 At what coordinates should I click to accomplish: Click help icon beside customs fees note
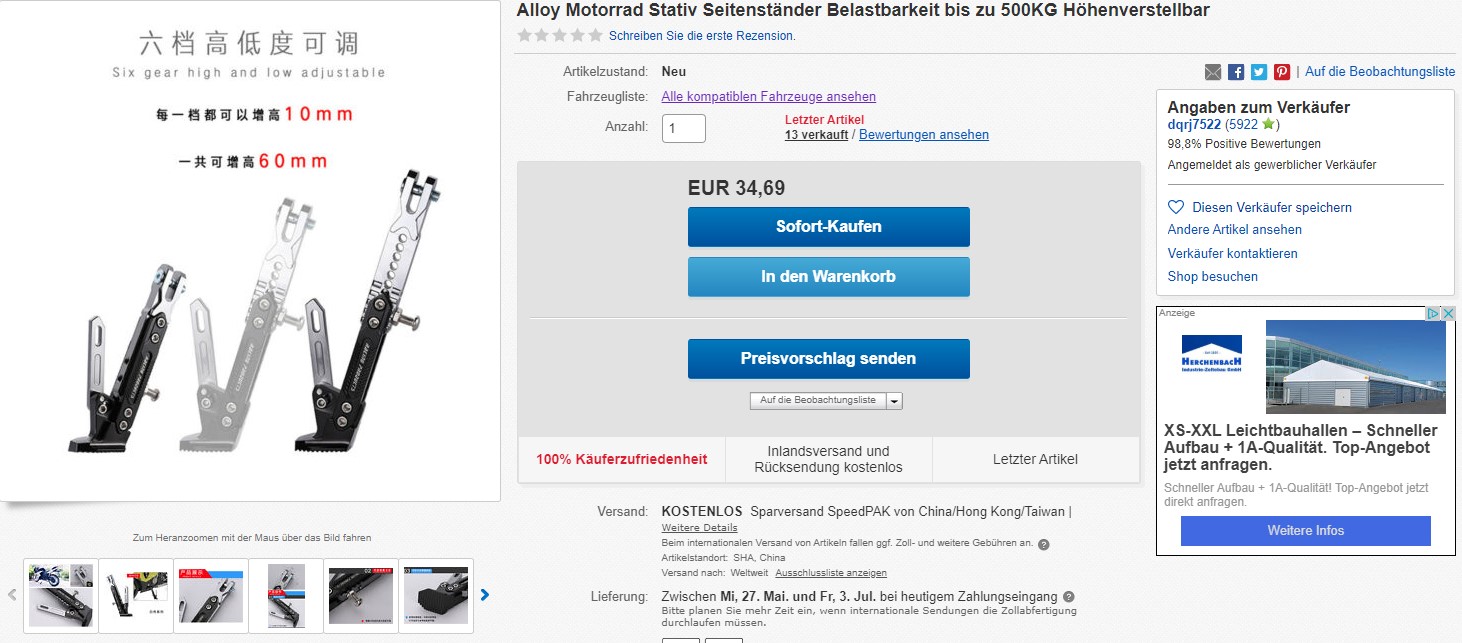[x=1044, y=545]
